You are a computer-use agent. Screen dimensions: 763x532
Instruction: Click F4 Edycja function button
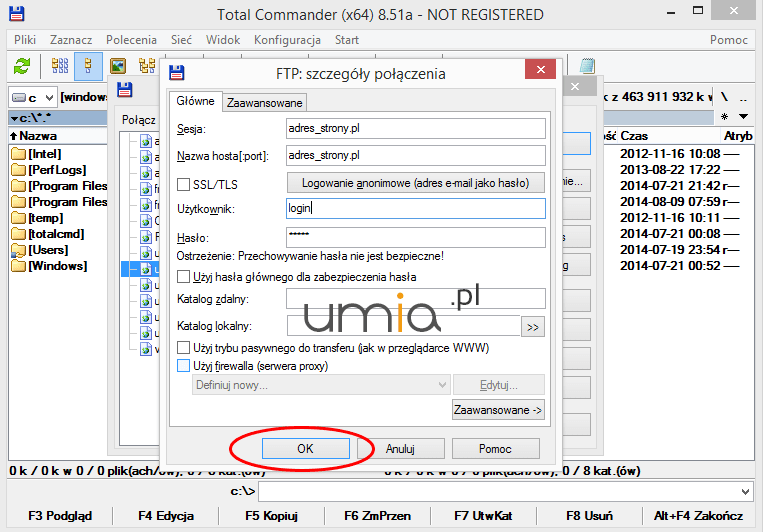tap(166, 516)
